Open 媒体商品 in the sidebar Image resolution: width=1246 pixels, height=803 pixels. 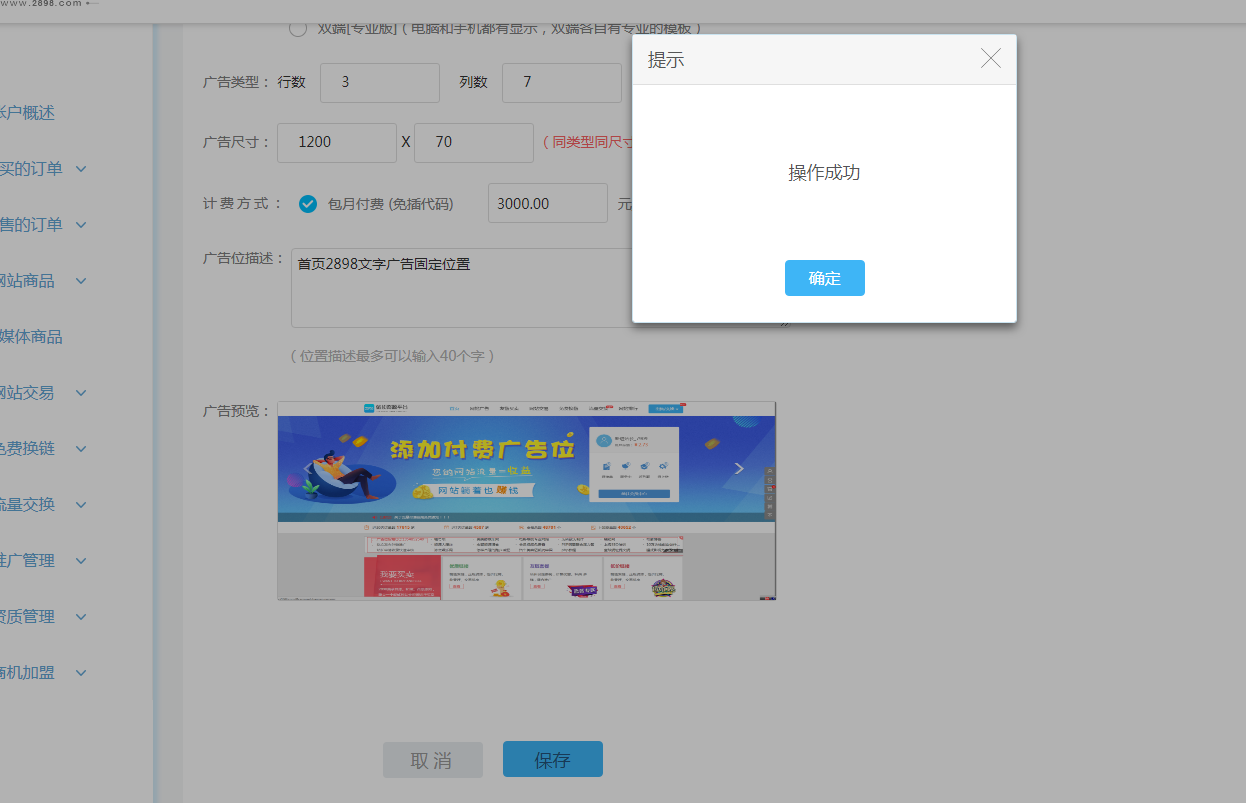click(x=30, y=337)
